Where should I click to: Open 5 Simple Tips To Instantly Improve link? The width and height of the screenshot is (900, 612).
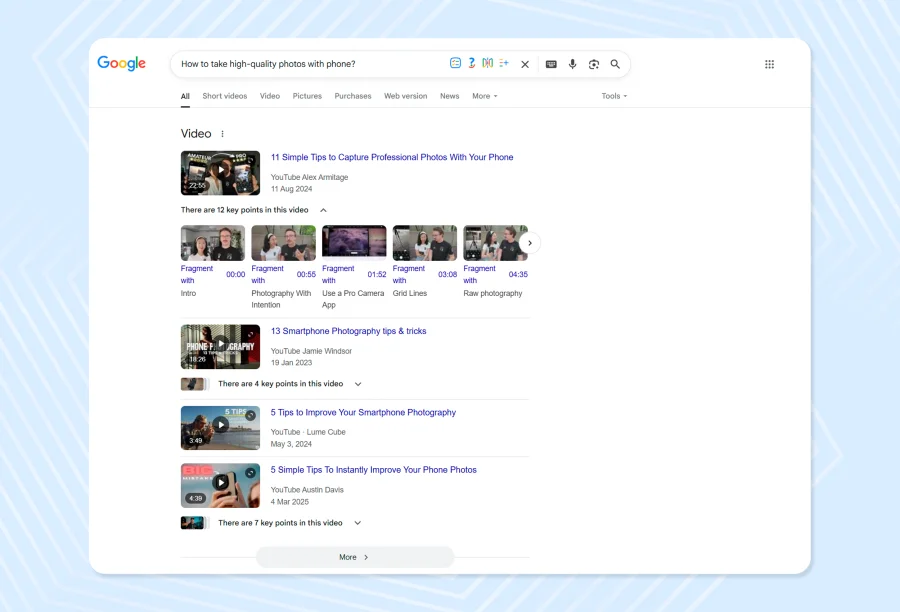(x=374, y=470)
